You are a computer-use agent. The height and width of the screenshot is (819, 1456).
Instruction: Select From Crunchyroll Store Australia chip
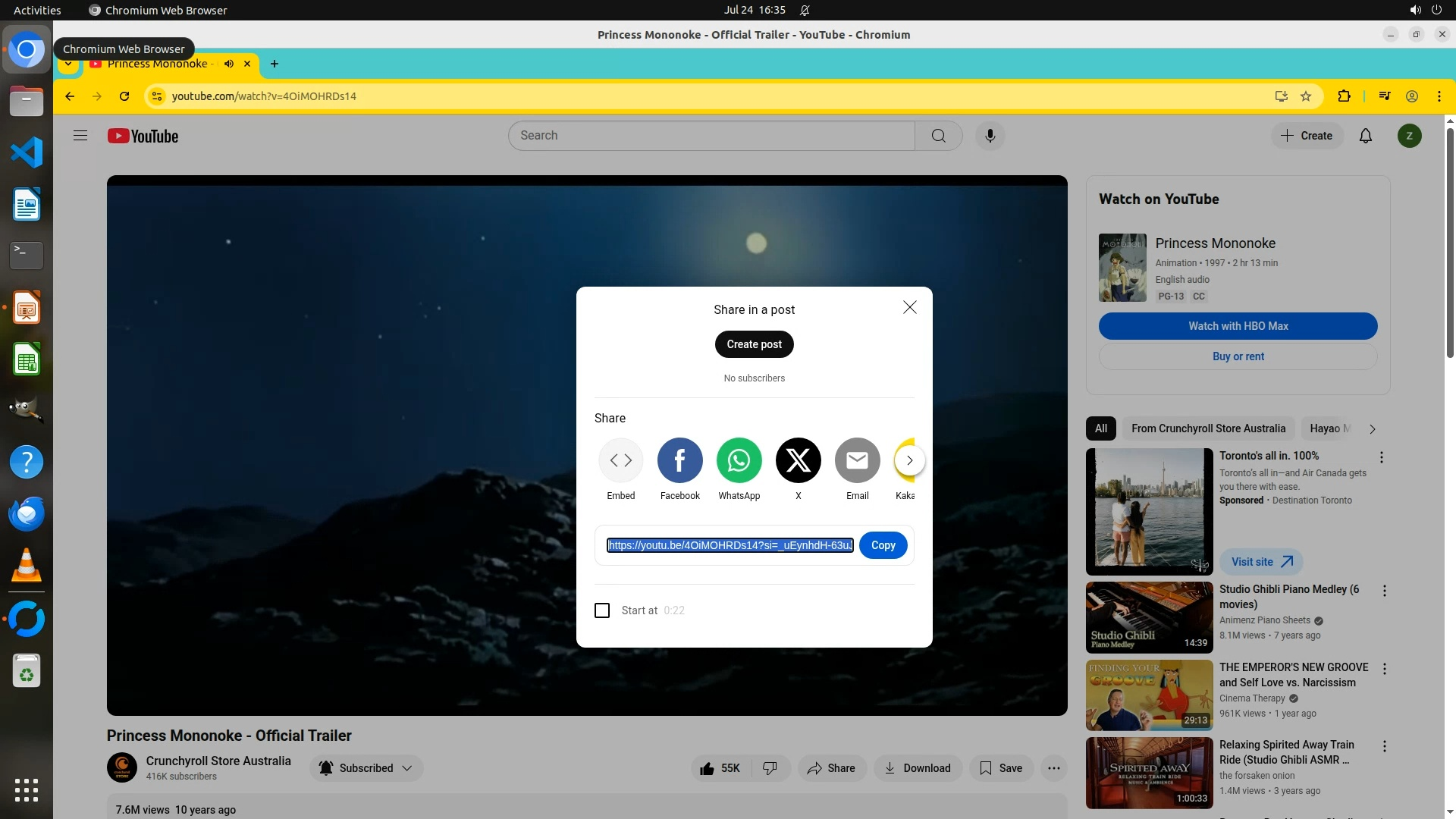(x=1208, y=428)
